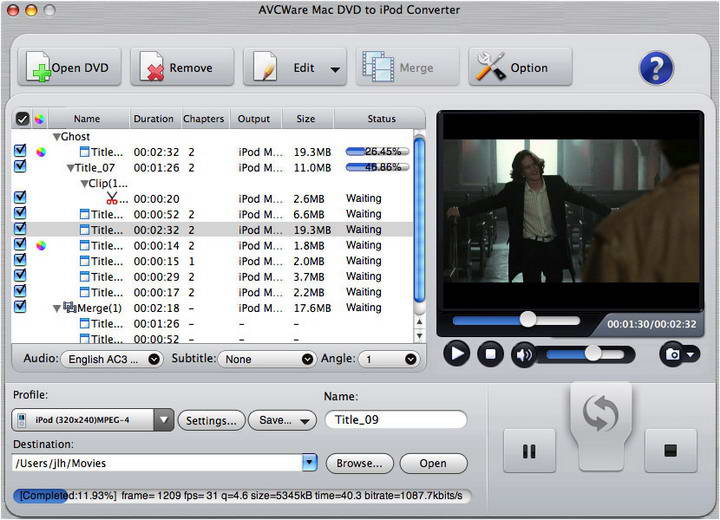The image size is (720, 520).
Task: Click the video preview seek slider
Action: (516, 320)
